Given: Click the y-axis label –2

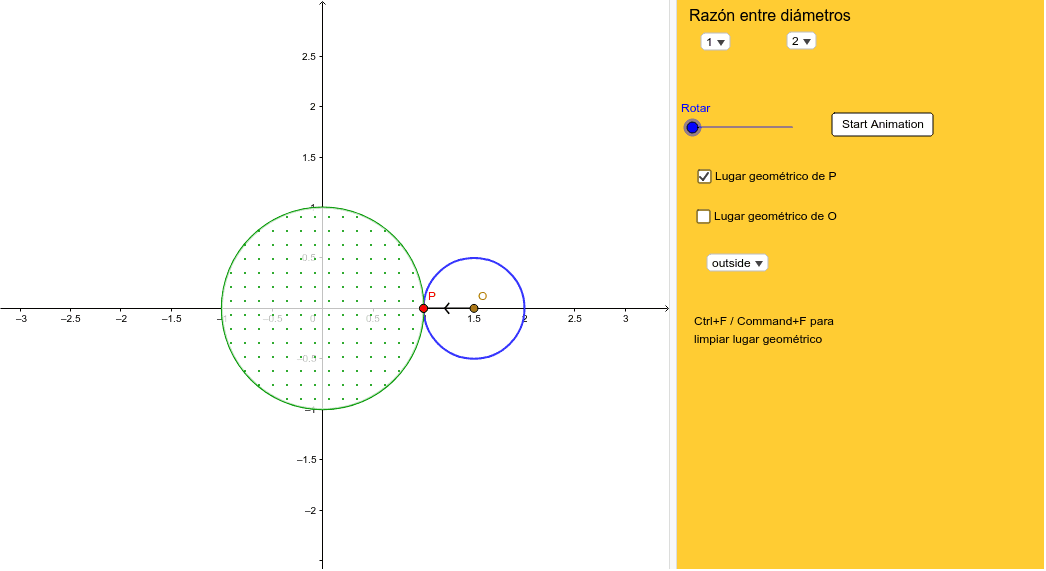Looking at the screenshot, I should click(310, 511).
